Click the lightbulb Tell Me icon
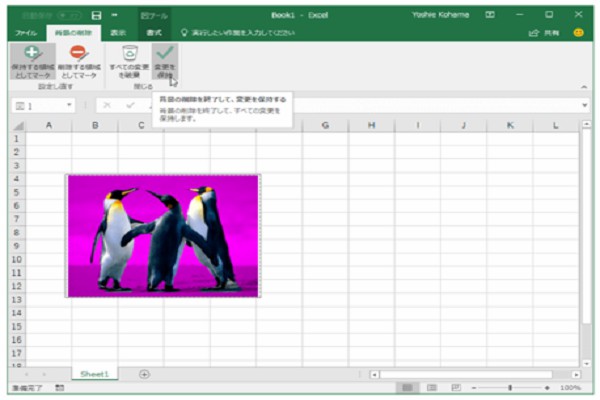 (x=184, y=33)
